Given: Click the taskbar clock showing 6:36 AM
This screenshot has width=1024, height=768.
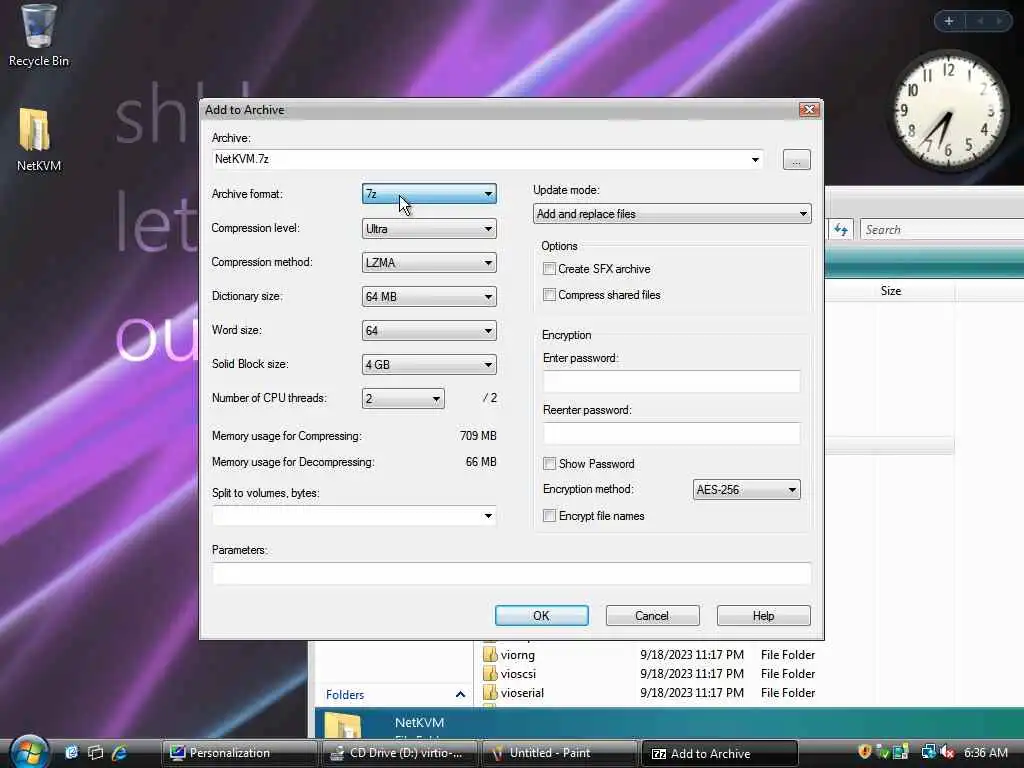Looking at the screenshot, I should point(985,752).
